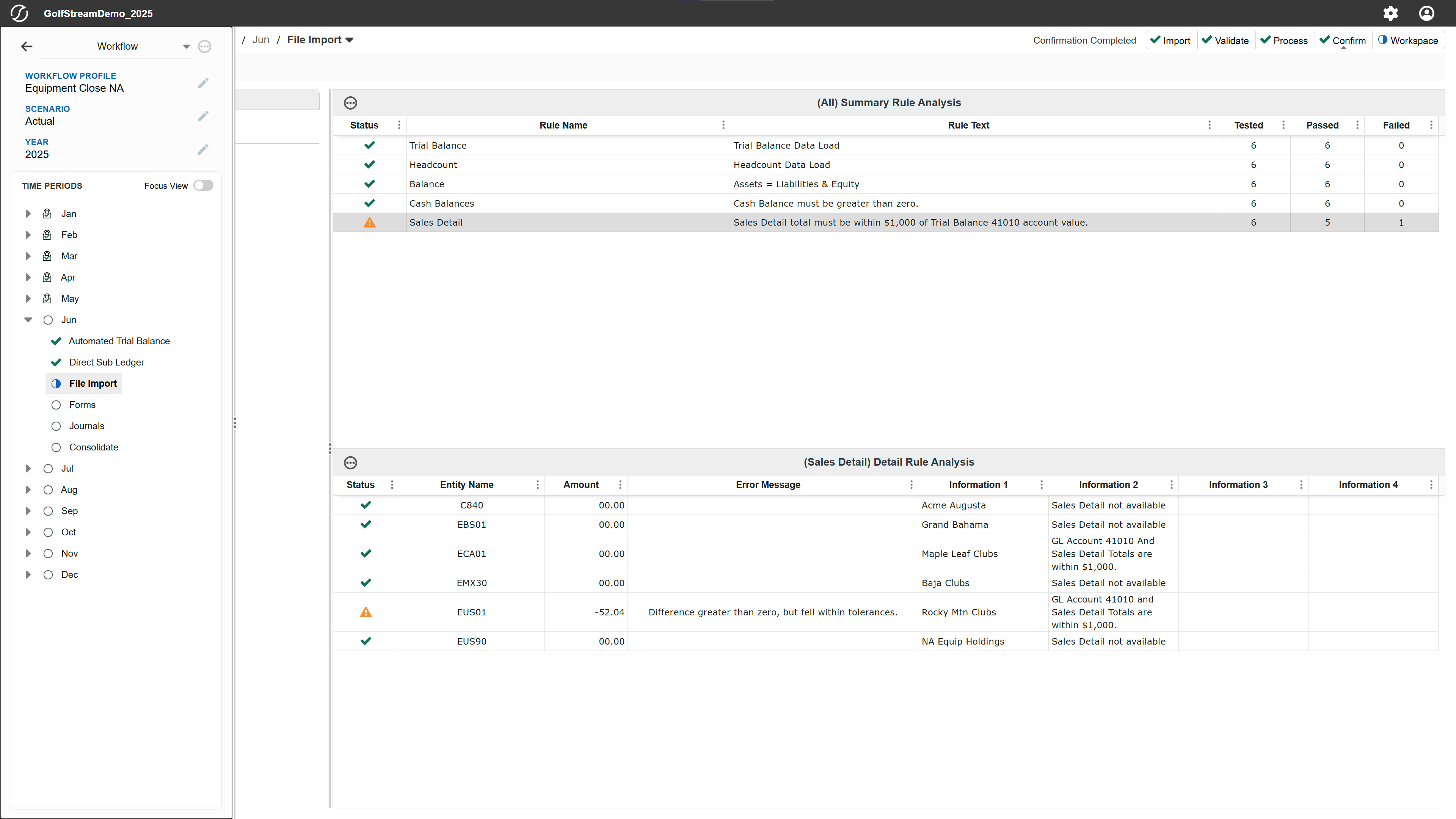Click the Sales Detail warning triangle icon

(370, 223)
